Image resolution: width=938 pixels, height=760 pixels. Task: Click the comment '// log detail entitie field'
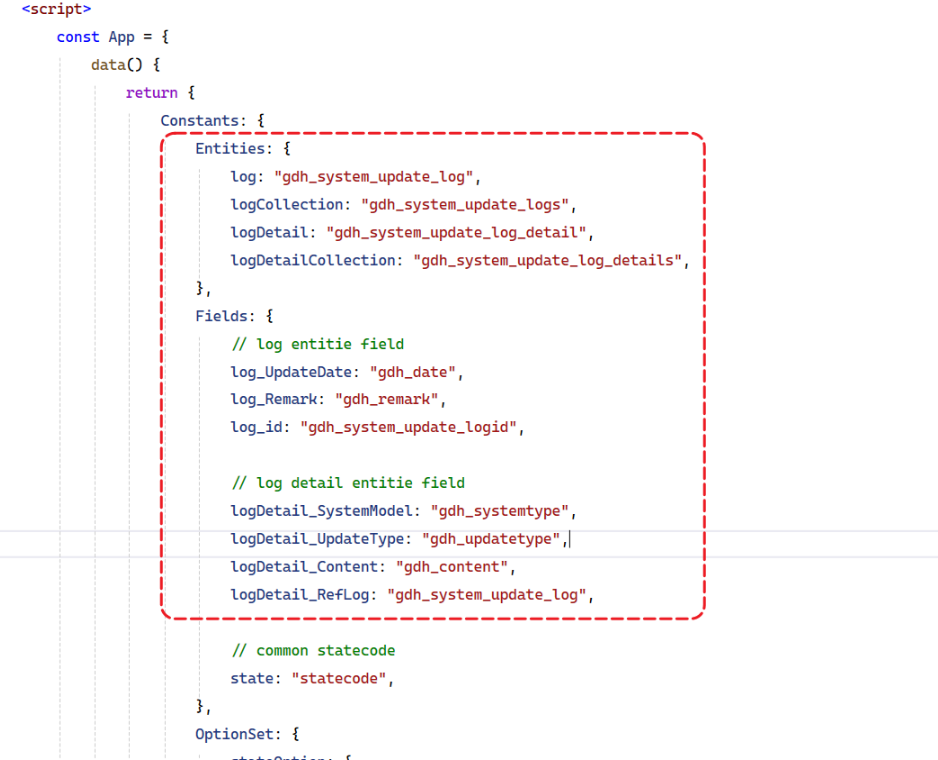coord(348,483)
